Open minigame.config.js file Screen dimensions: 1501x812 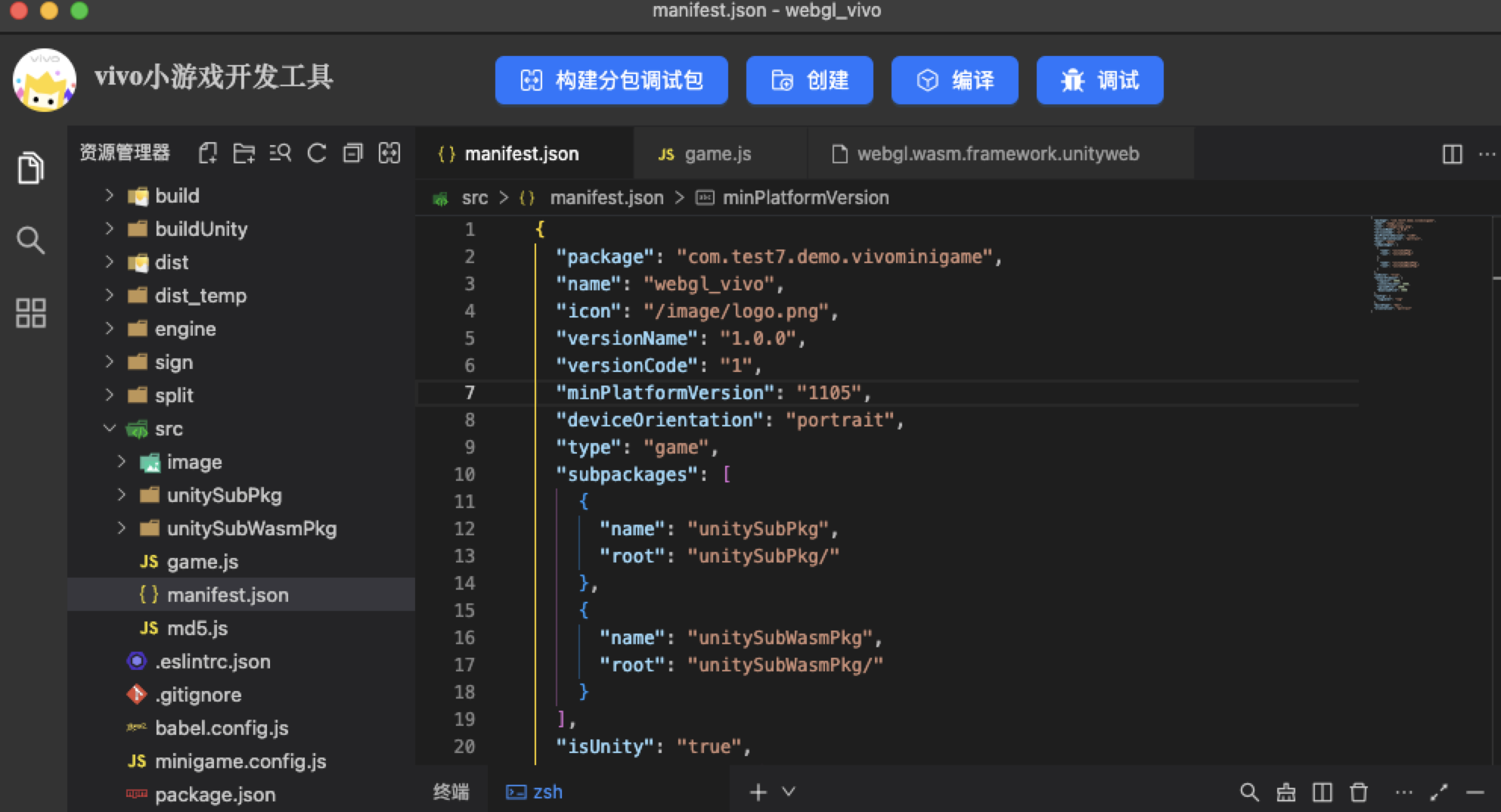(241, 761)
